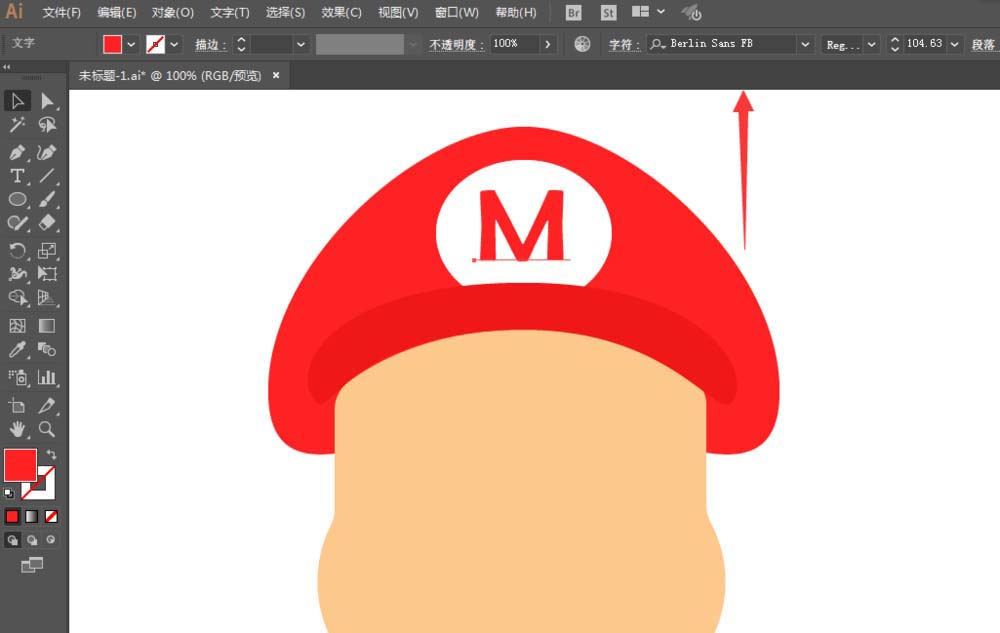Select the Ellipse tool

(x=17, y=200)
